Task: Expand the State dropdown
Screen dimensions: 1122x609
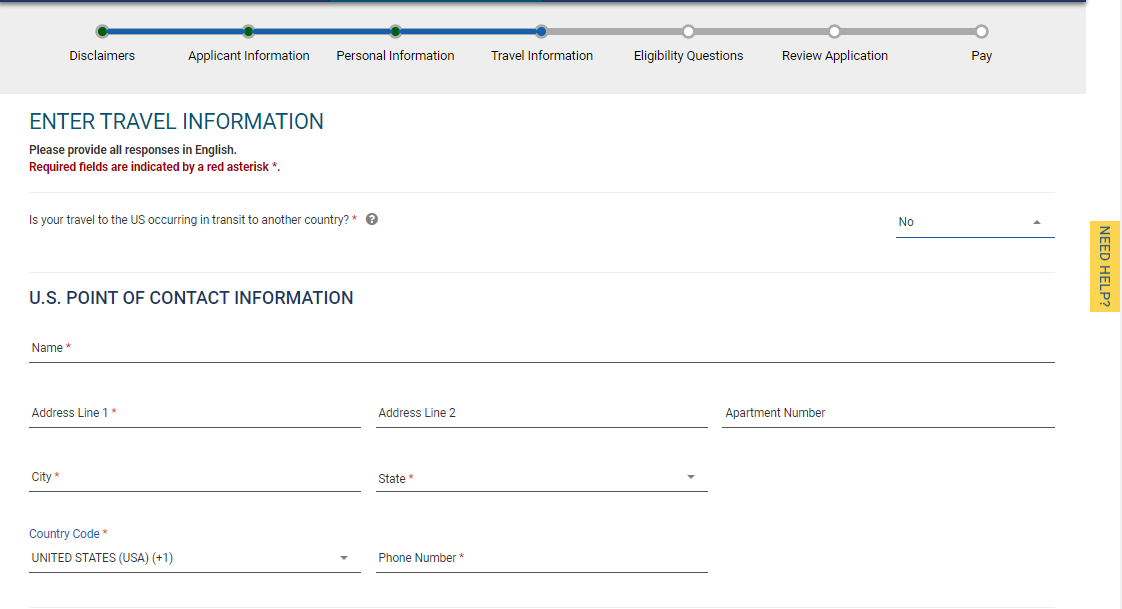Action: point(541,478)
